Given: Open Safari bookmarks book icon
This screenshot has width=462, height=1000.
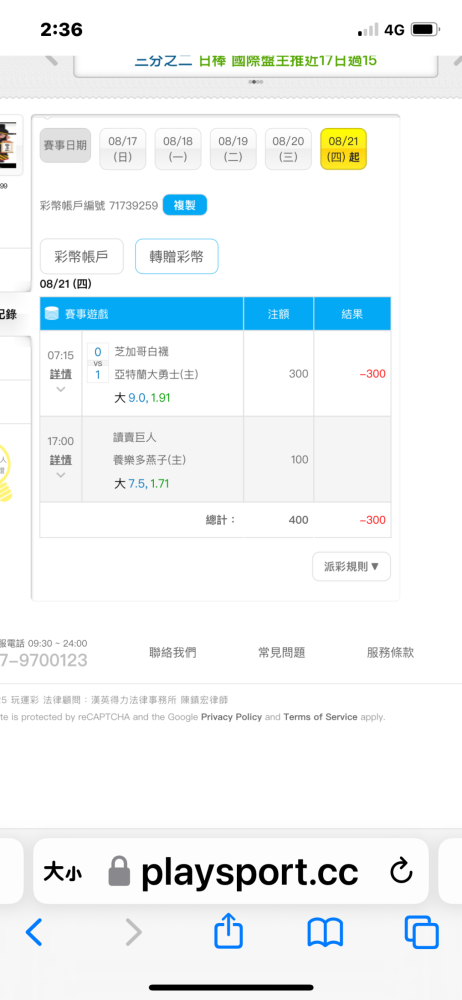Looking at the screenshot, I should [x=325, y=933].
